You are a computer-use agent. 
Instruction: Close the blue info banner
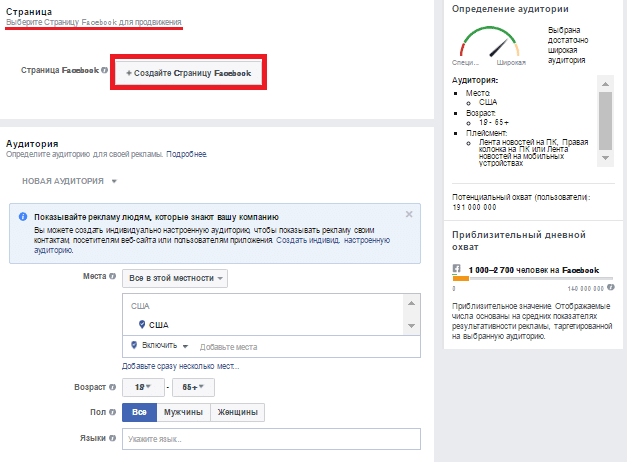coord(408,214)
